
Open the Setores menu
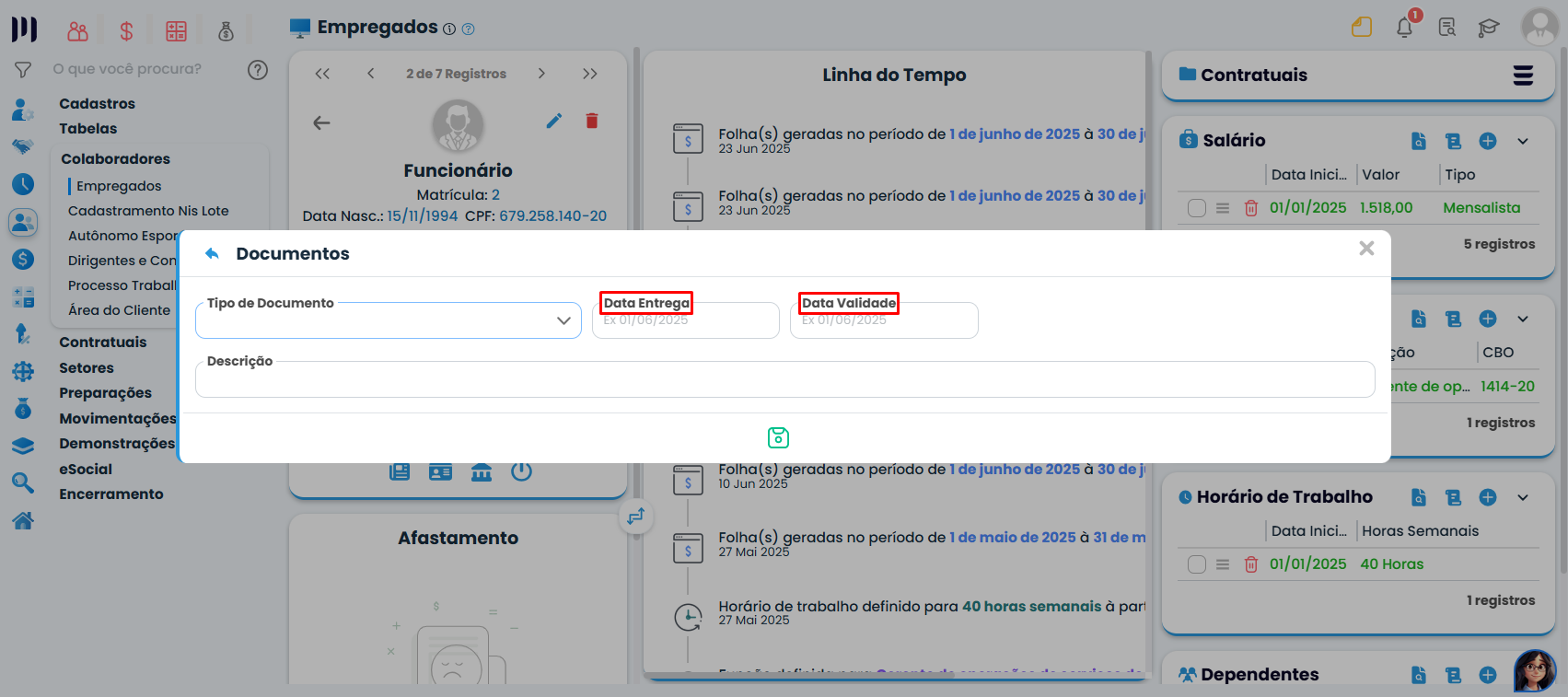coord(87,368)
